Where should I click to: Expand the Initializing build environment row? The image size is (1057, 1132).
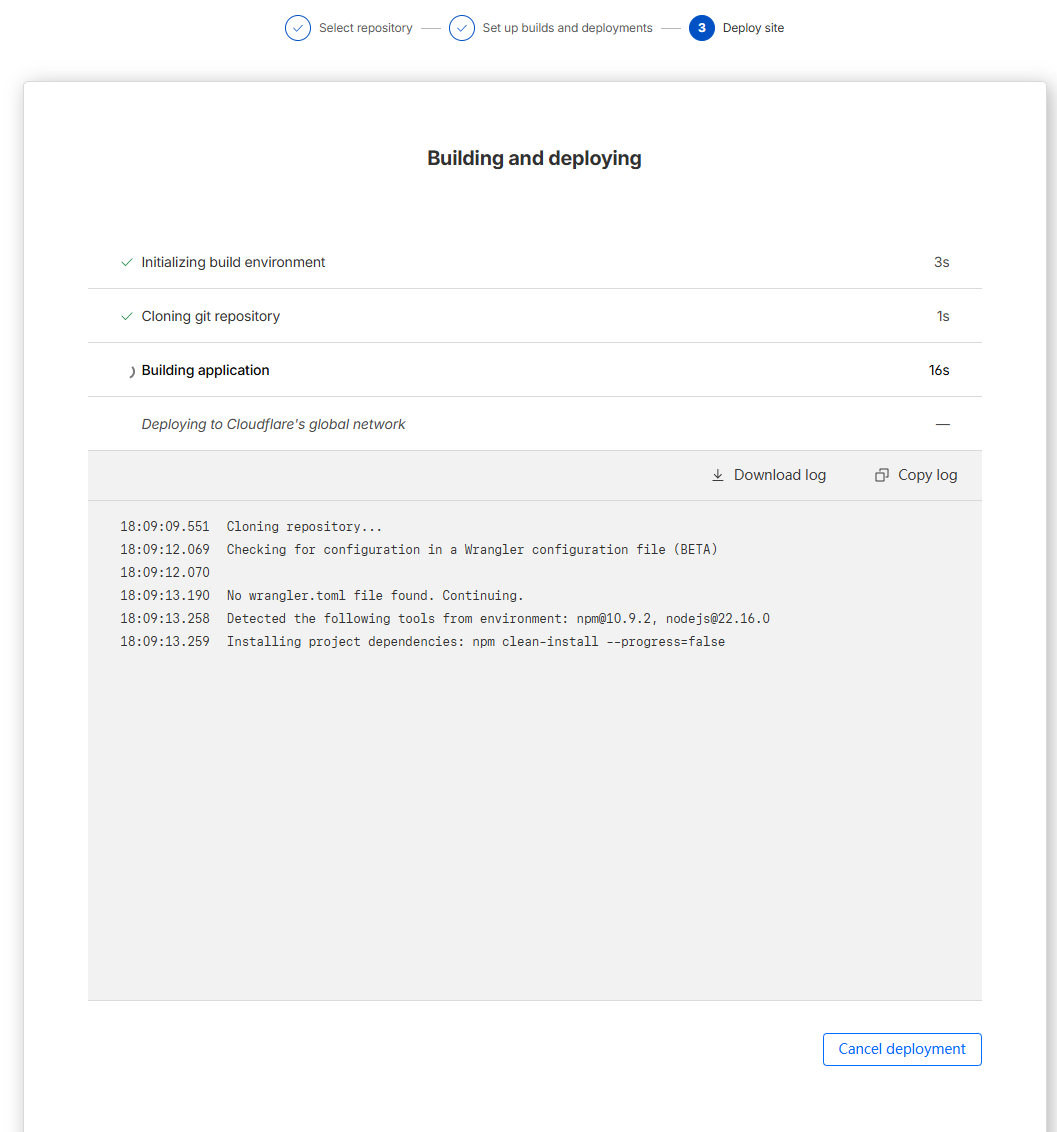(x=535, y=262)
